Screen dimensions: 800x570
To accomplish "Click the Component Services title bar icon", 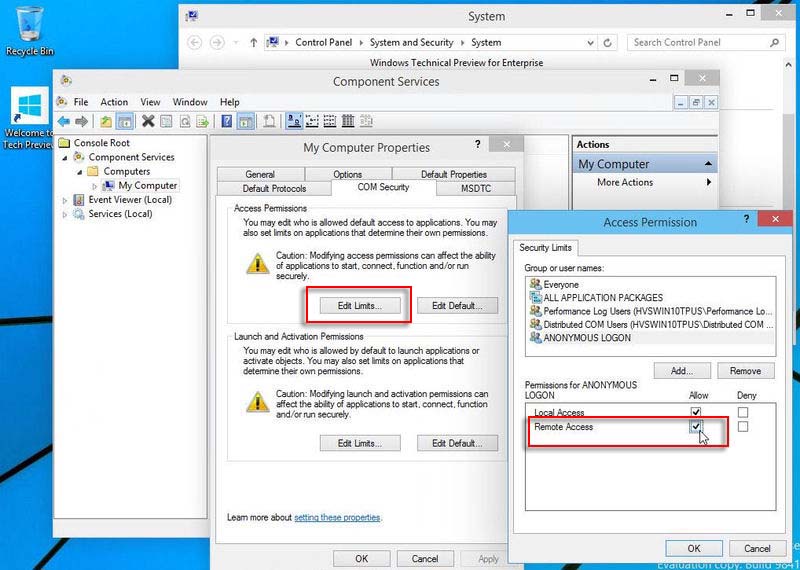I will click(66, 81).
